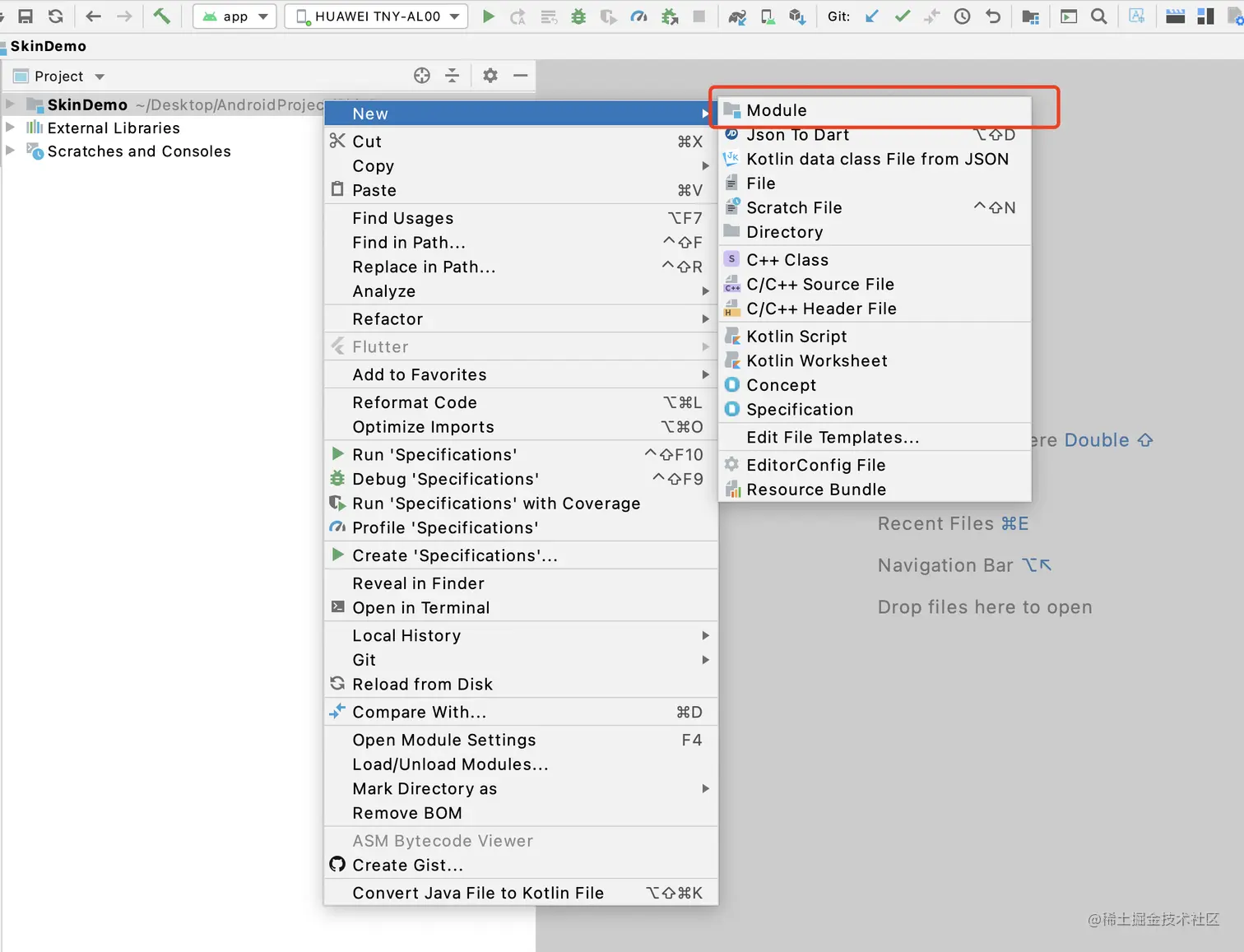Open the Local History submenu
Viewport: 1244px width, 952px height.
(x=522, y=636)
